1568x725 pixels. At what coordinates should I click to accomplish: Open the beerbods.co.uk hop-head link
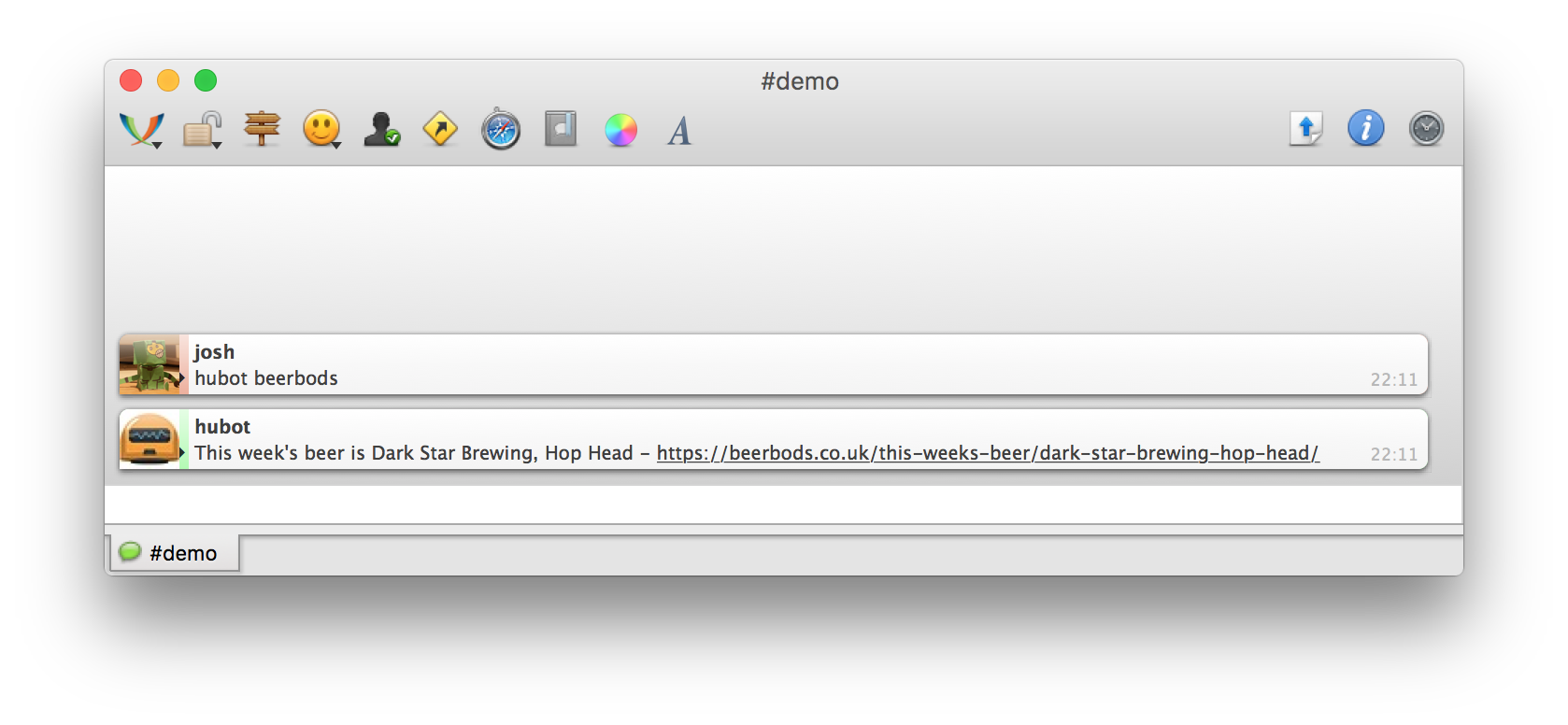[988, 453]
